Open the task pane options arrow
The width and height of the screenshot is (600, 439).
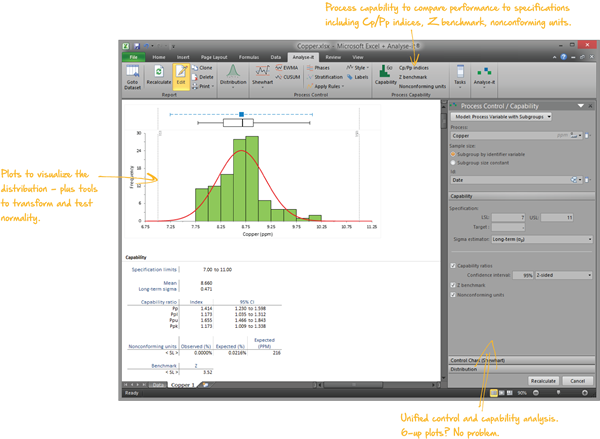click(580, 106)
